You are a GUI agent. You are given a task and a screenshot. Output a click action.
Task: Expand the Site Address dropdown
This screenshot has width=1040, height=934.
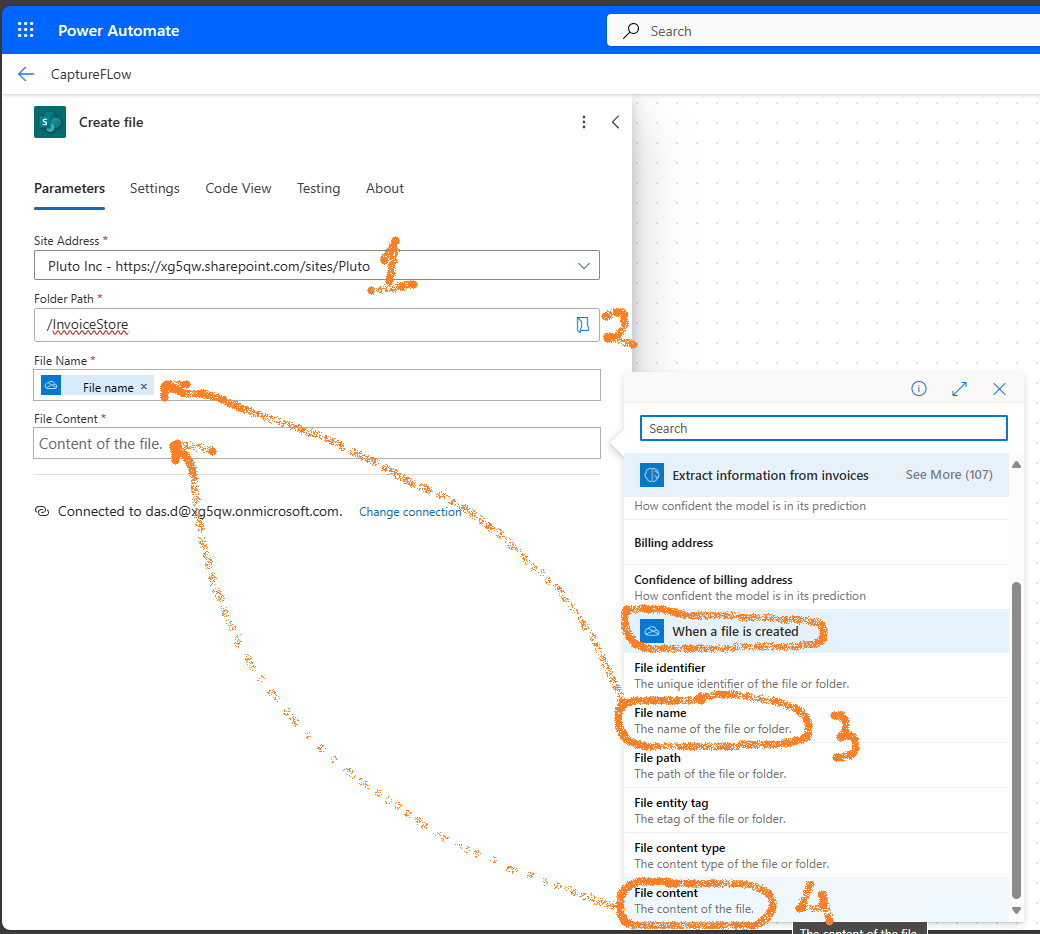tap(584, 266)
